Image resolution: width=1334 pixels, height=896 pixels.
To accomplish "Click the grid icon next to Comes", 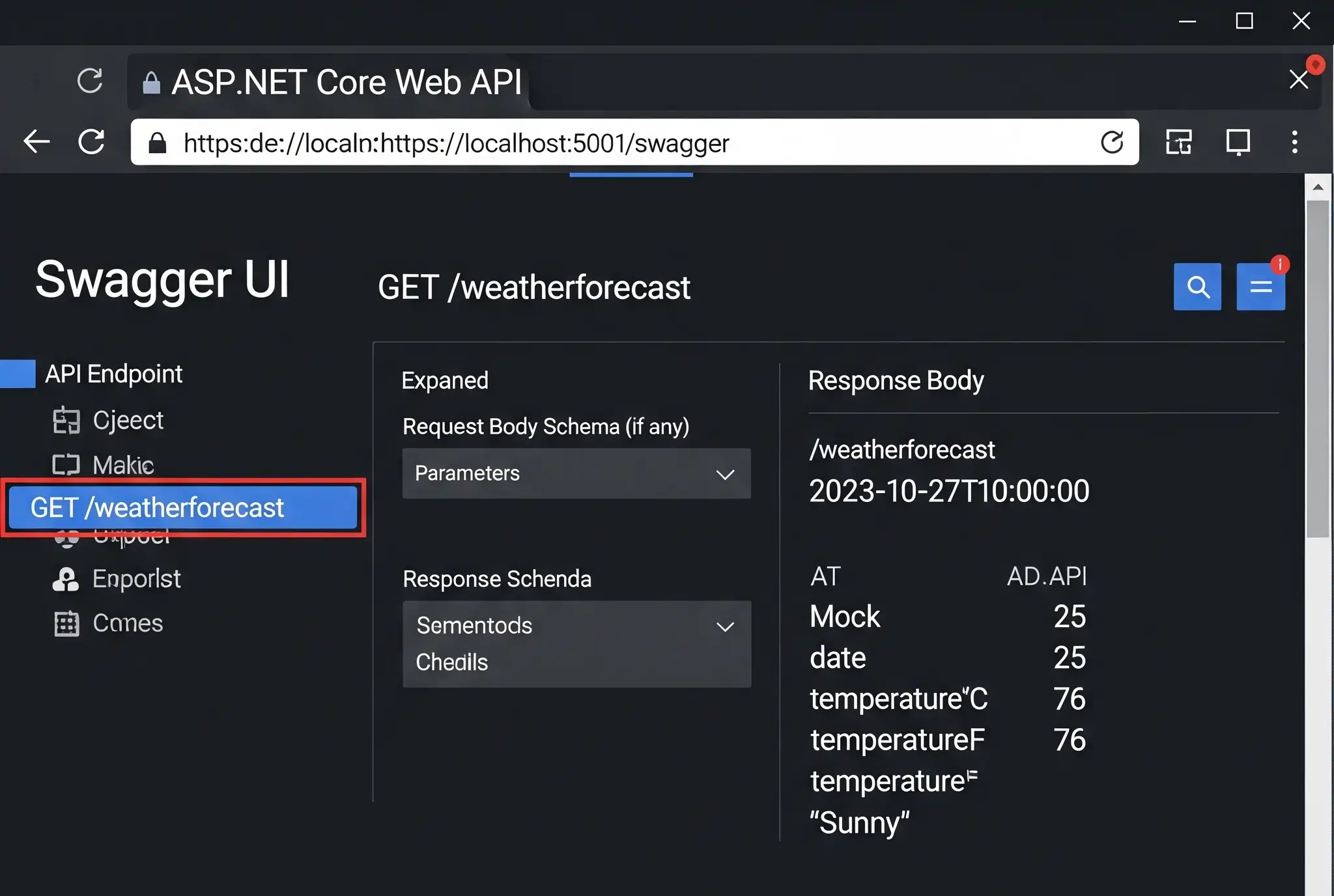I will [x=66, y=623].
